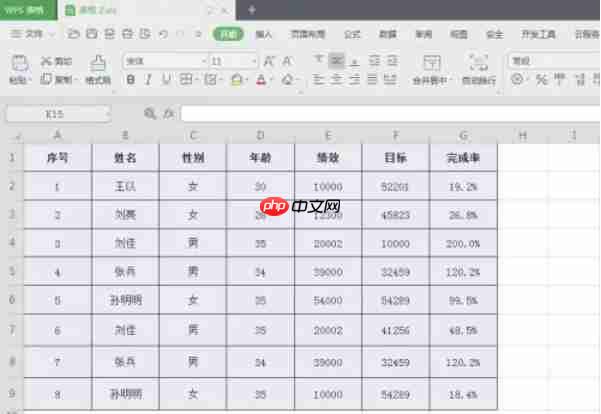Image resolution: width=601 pixels, height=414 pixels.
Task: Open the font color dropdown arrow
Action: pos(271,80)
